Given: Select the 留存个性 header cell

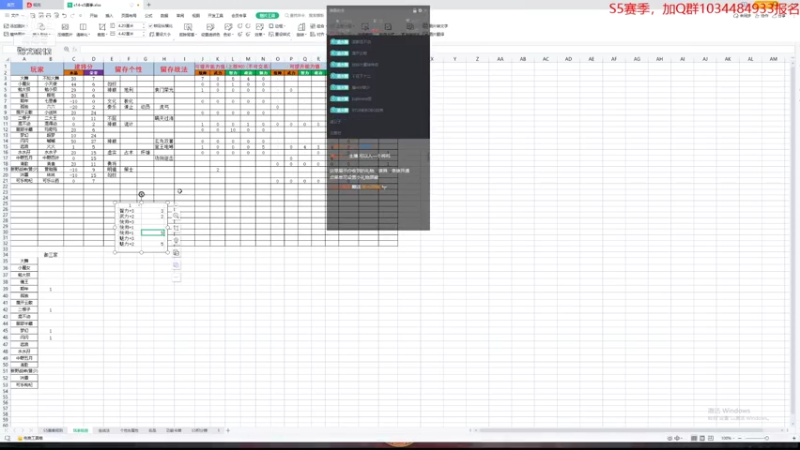Looking at the screenshot, I should 128,69.
